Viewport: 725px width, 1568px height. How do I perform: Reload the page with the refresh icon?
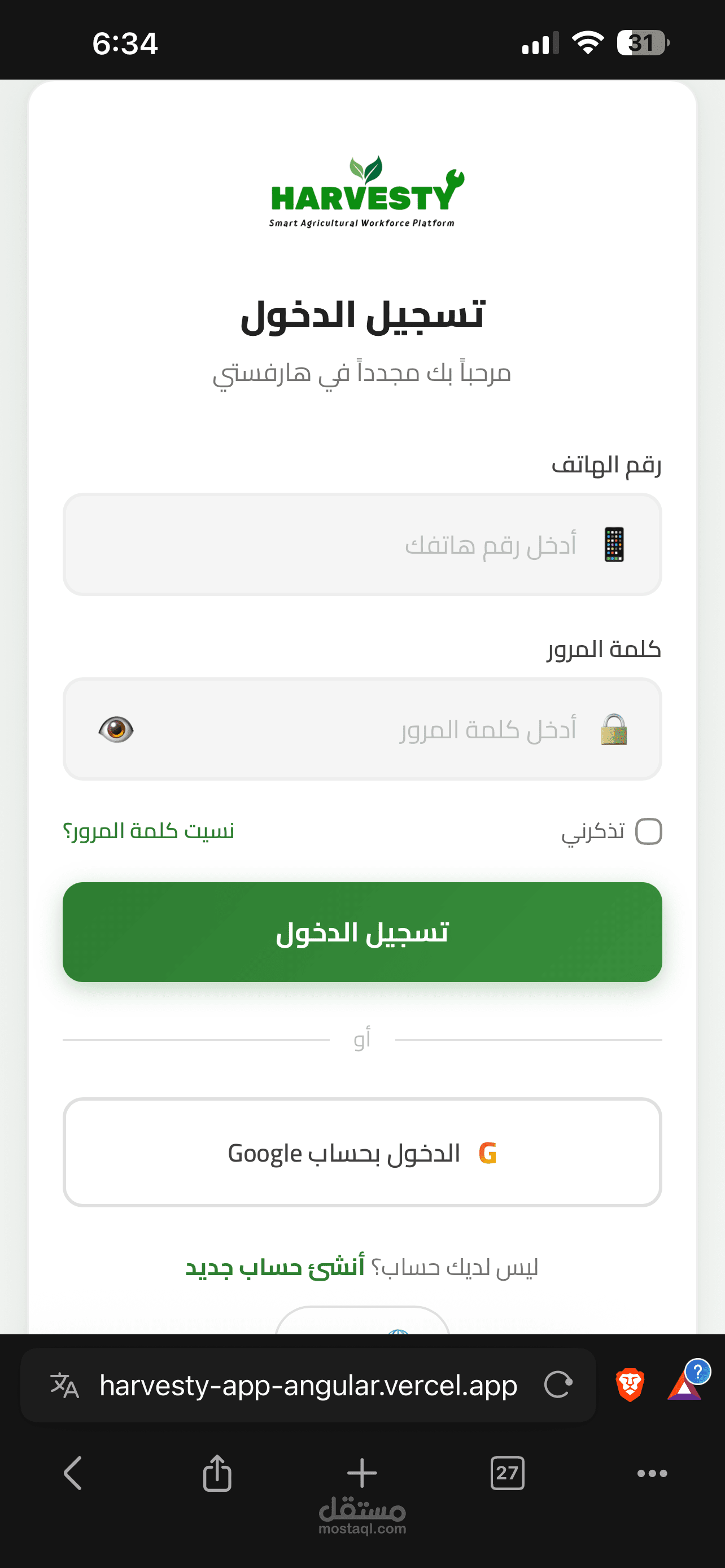[x=558, y=1385]
